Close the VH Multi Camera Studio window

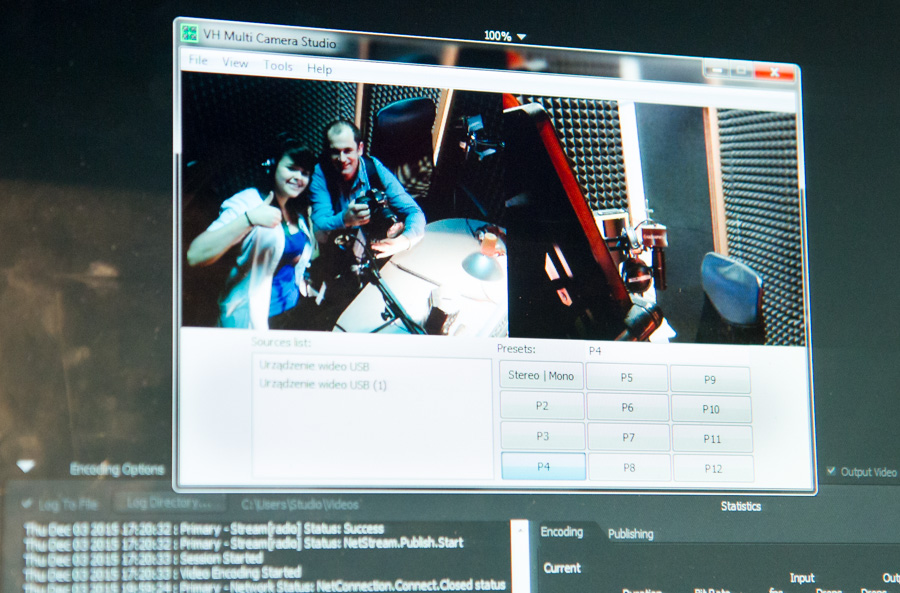coord(774,72)
